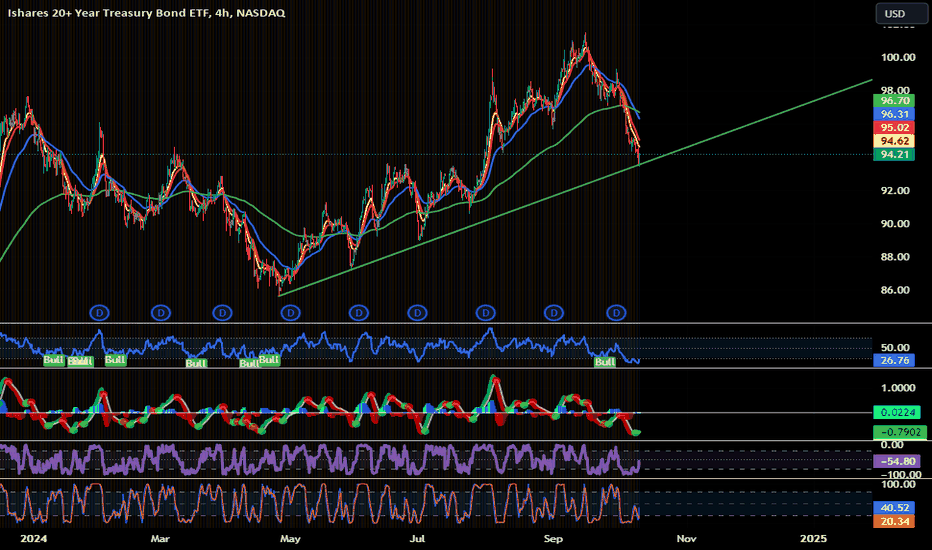Select the green ascending trendline's extension past the last candle

click(x=756, y=122)
